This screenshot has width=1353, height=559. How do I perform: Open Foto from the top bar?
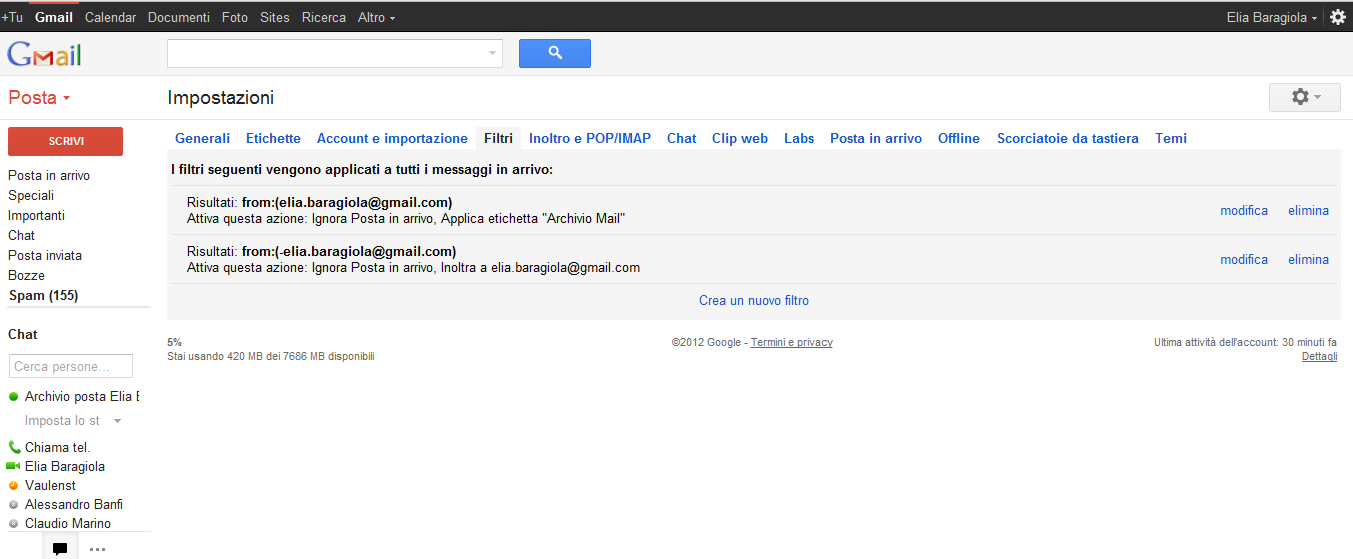[235, 17]
